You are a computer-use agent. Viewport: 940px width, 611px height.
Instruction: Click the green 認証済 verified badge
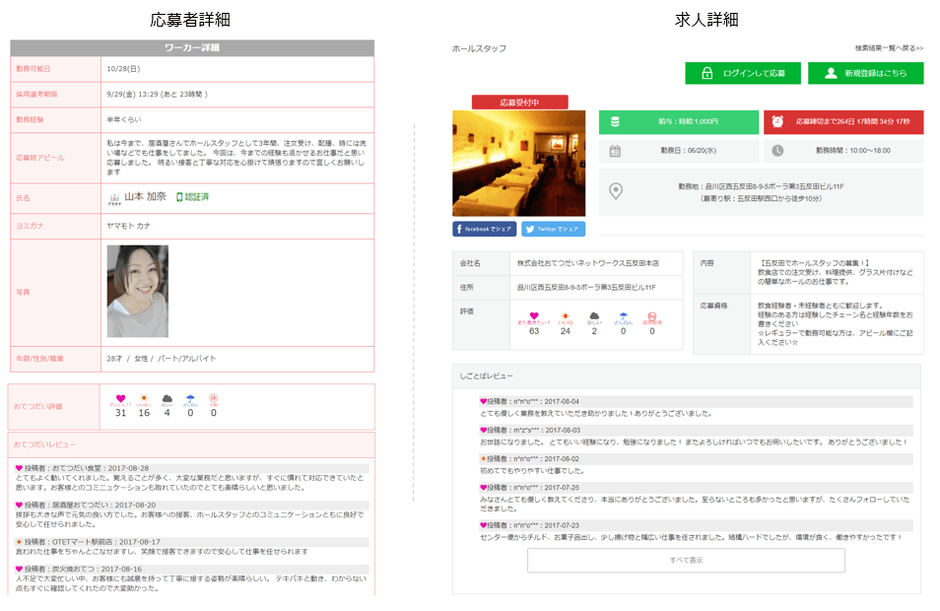[x=192, y=197]
